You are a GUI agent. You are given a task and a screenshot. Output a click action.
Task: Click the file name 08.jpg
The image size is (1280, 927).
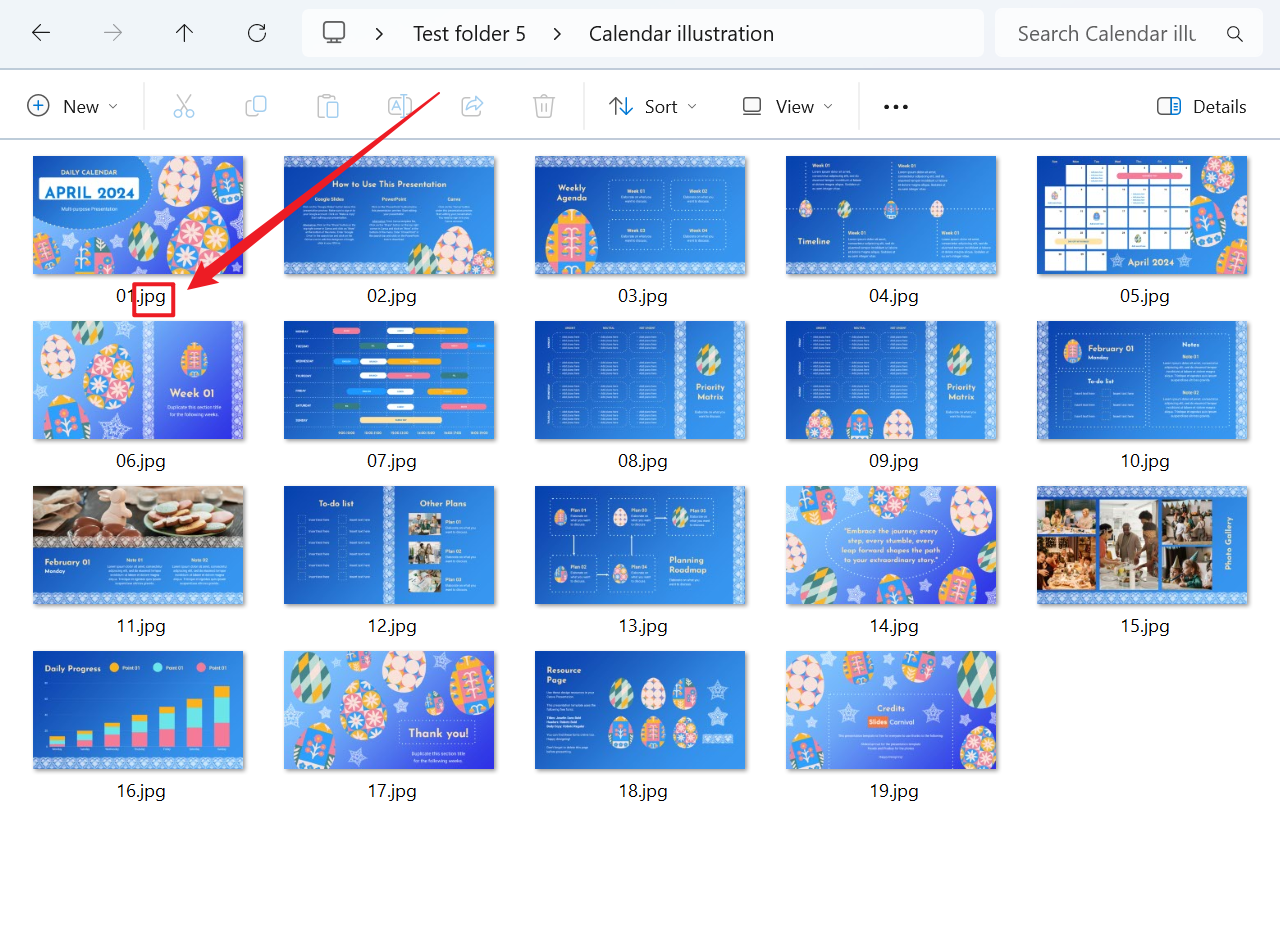[642, 461]
